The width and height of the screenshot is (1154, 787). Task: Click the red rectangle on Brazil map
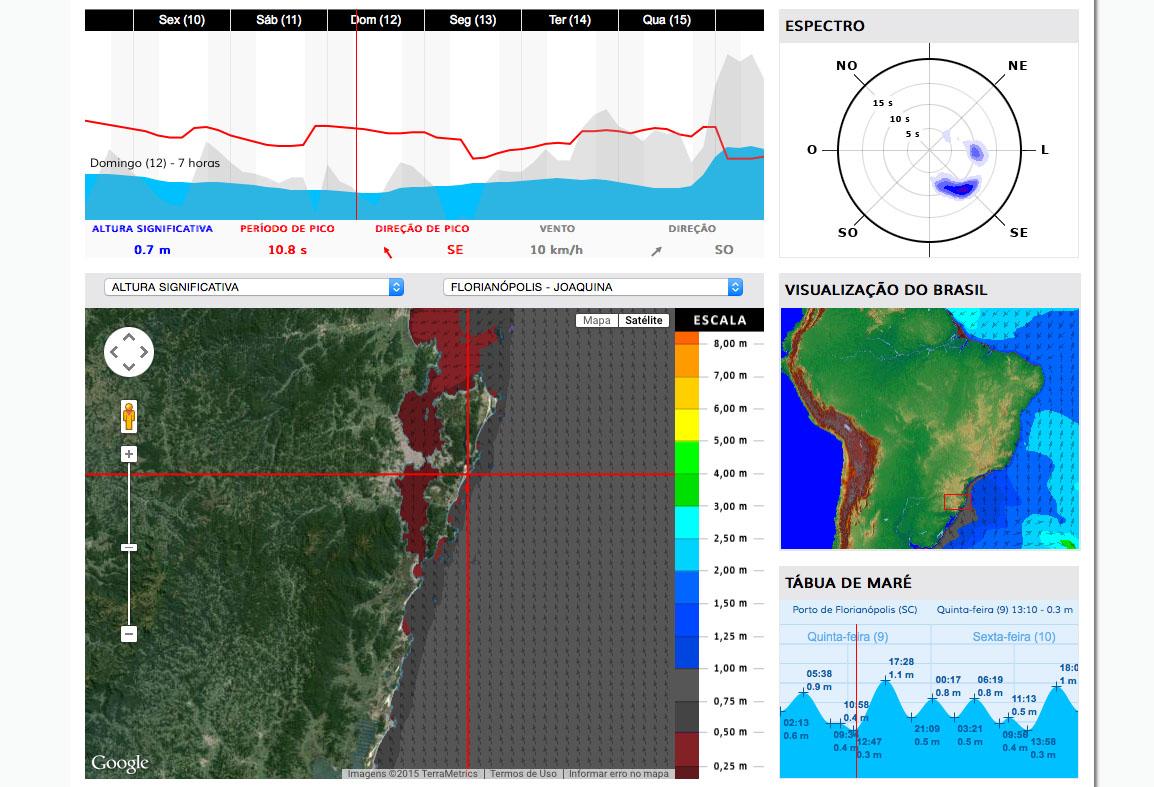pyautogui.click(x=956, y=502)
